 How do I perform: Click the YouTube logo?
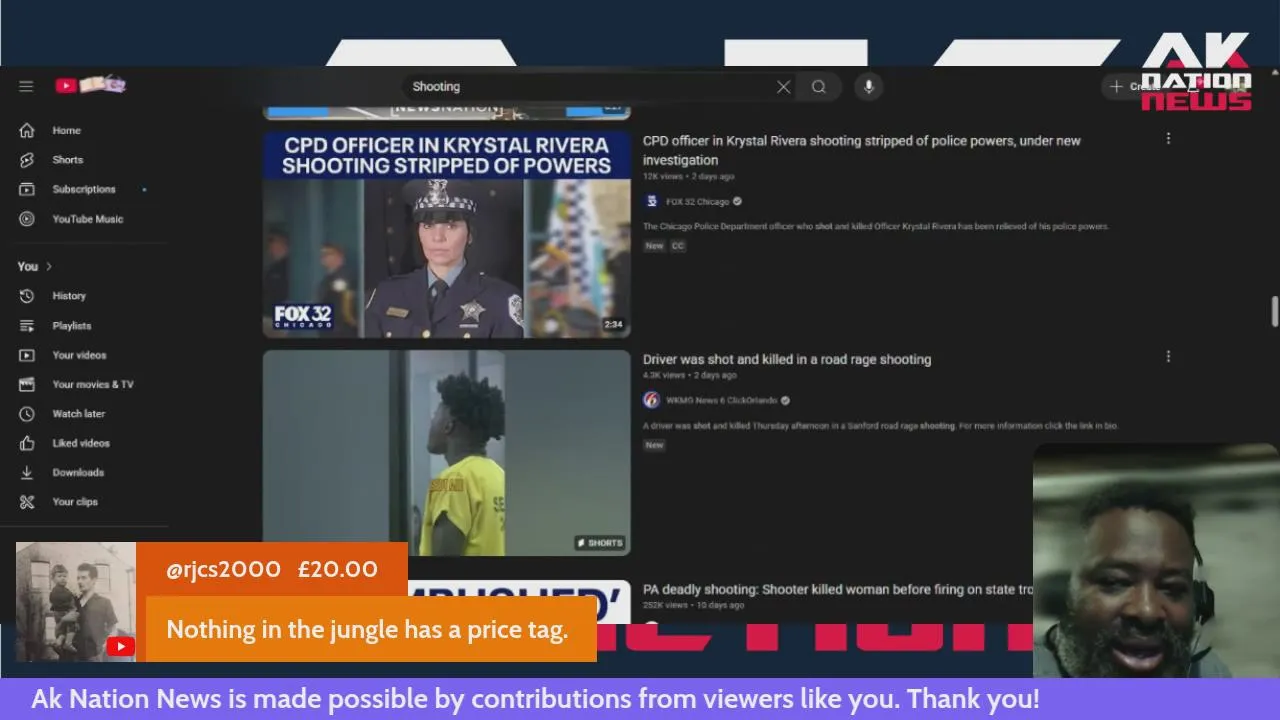click(91, 86)
